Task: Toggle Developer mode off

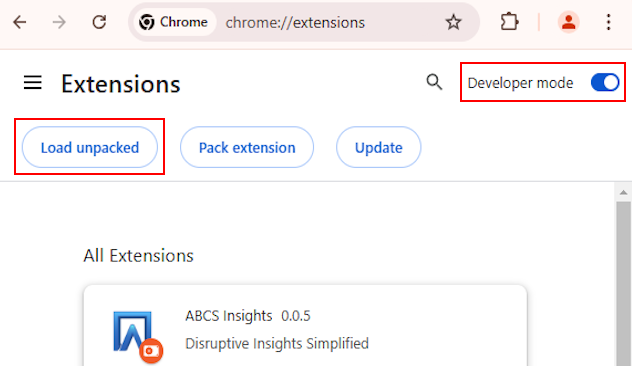Action: tap(605, 83)
